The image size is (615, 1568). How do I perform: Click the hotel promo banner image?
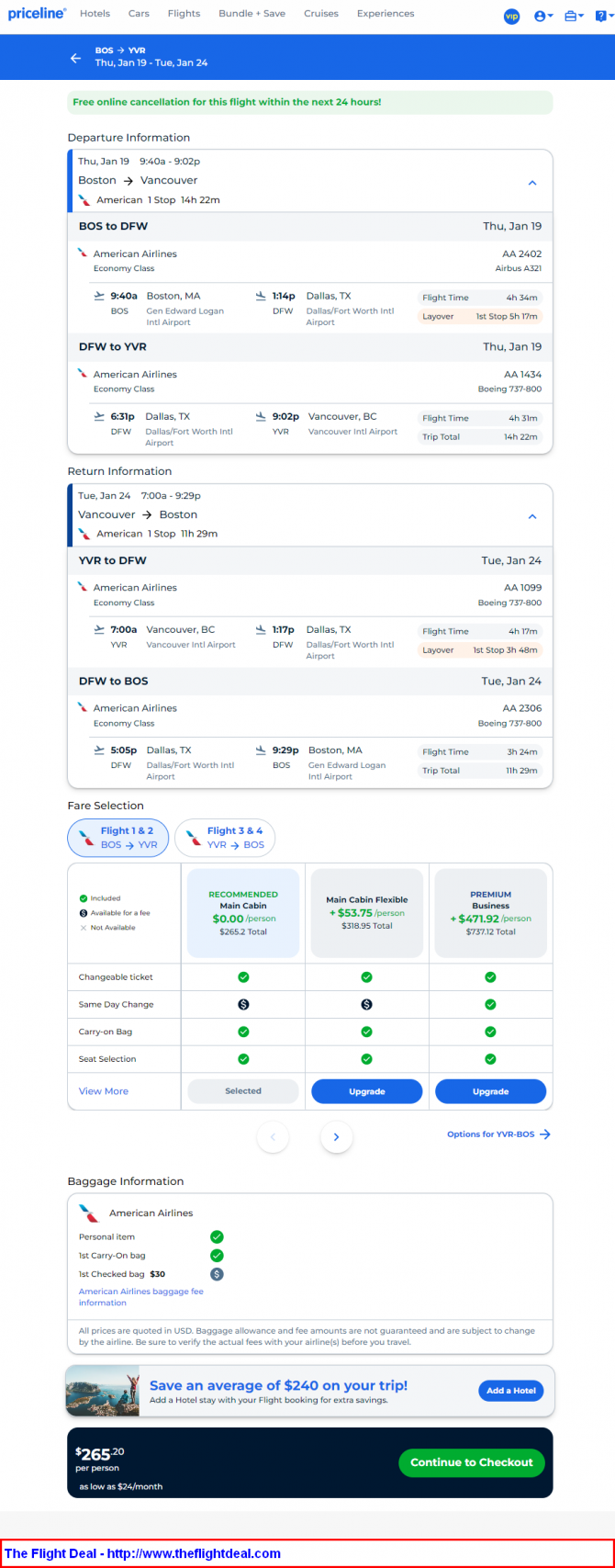(102, 1392)
